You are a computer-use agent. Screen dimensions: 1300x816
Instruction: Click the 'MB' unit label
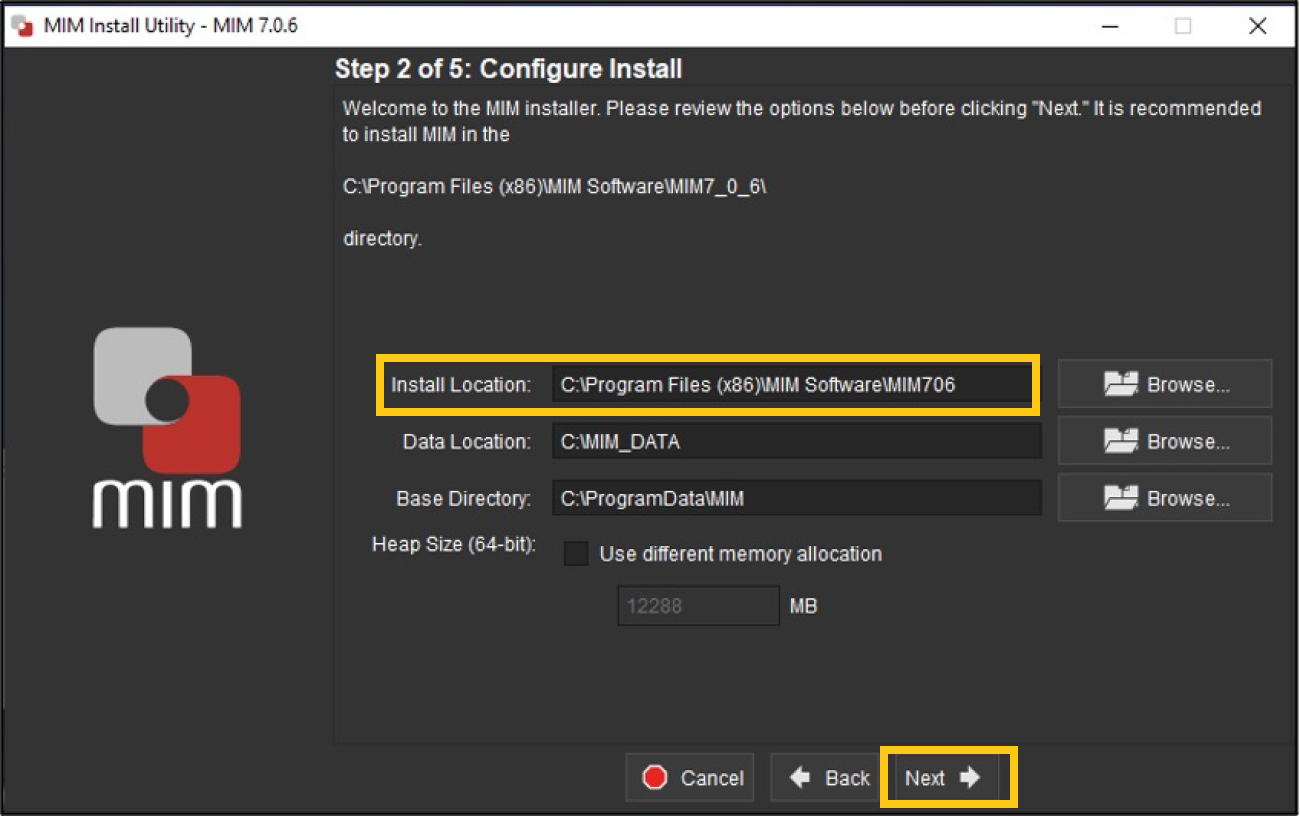point(803,606)
